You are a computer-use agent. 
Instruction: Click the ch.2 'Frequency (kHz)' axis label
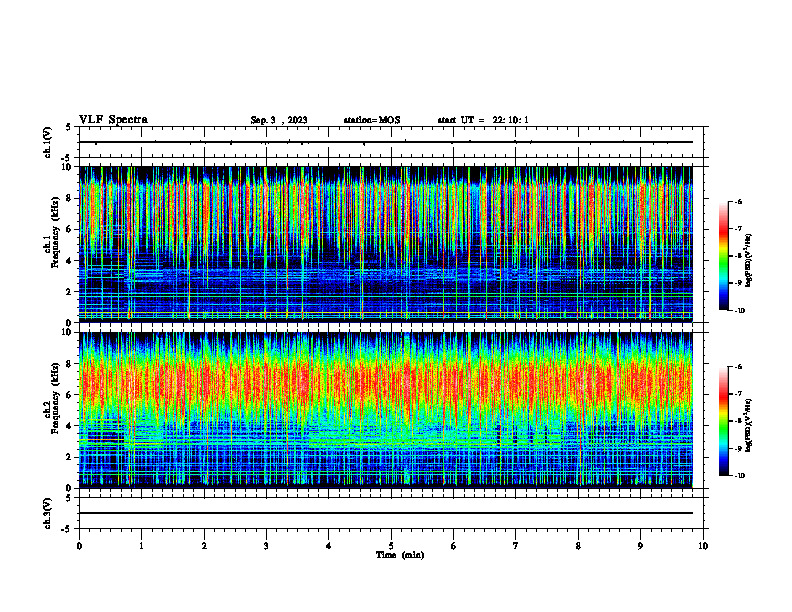click(x=55, y=398)
